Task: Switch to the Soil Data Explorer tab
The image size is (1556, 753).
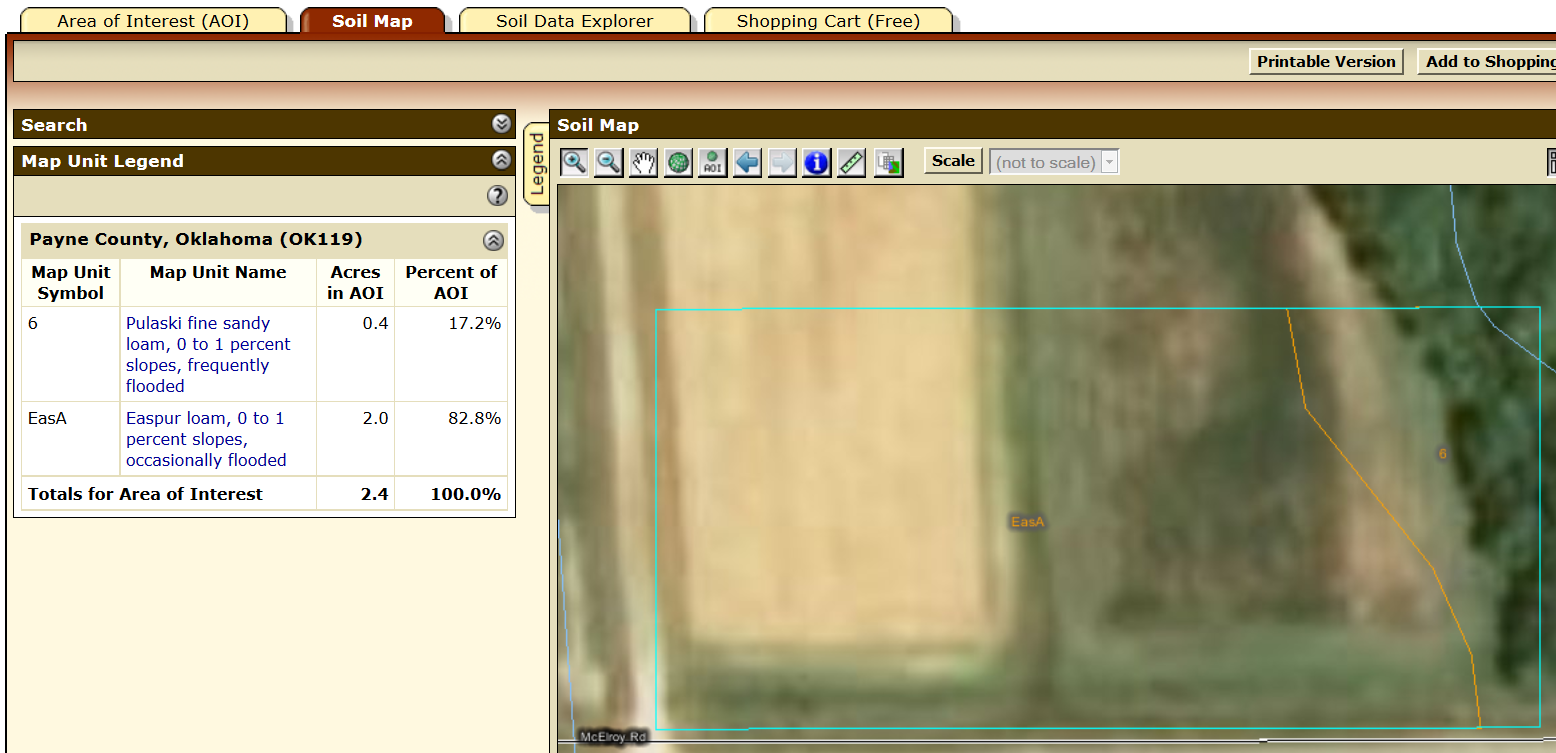Action: click(575, 20)
